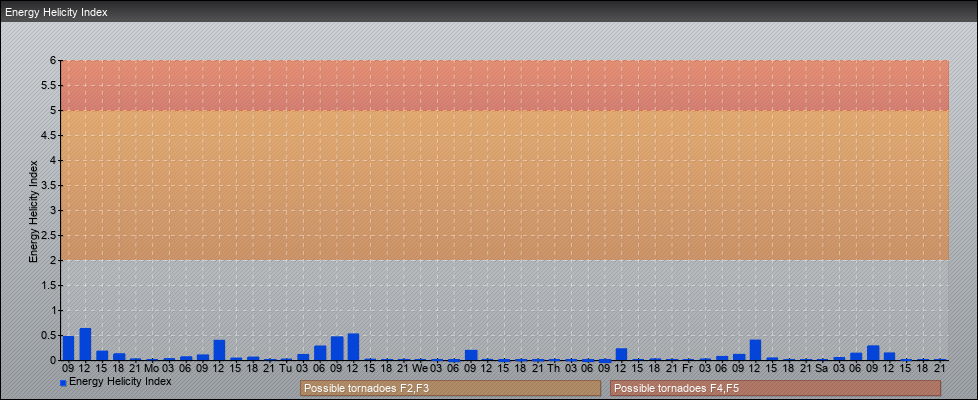This screenshot has height=400, width=978.
Task: Select the Possible tornadoes F2,F3 legend box
Action: point(450,388)
